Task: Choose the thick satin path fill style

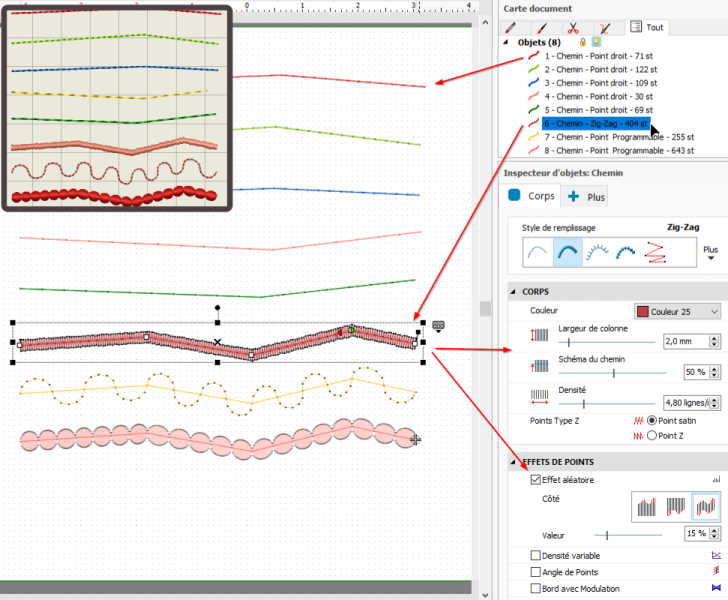Action: coord(567,252)
